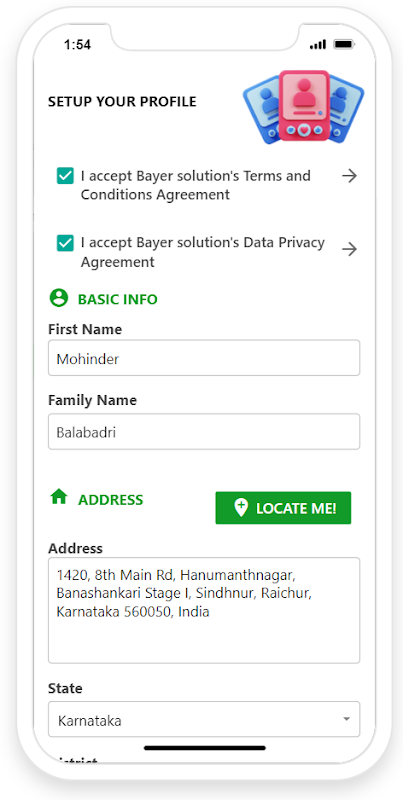Select the Karnataka state combo box
The image size is (403, 800).
coord(204,719)
